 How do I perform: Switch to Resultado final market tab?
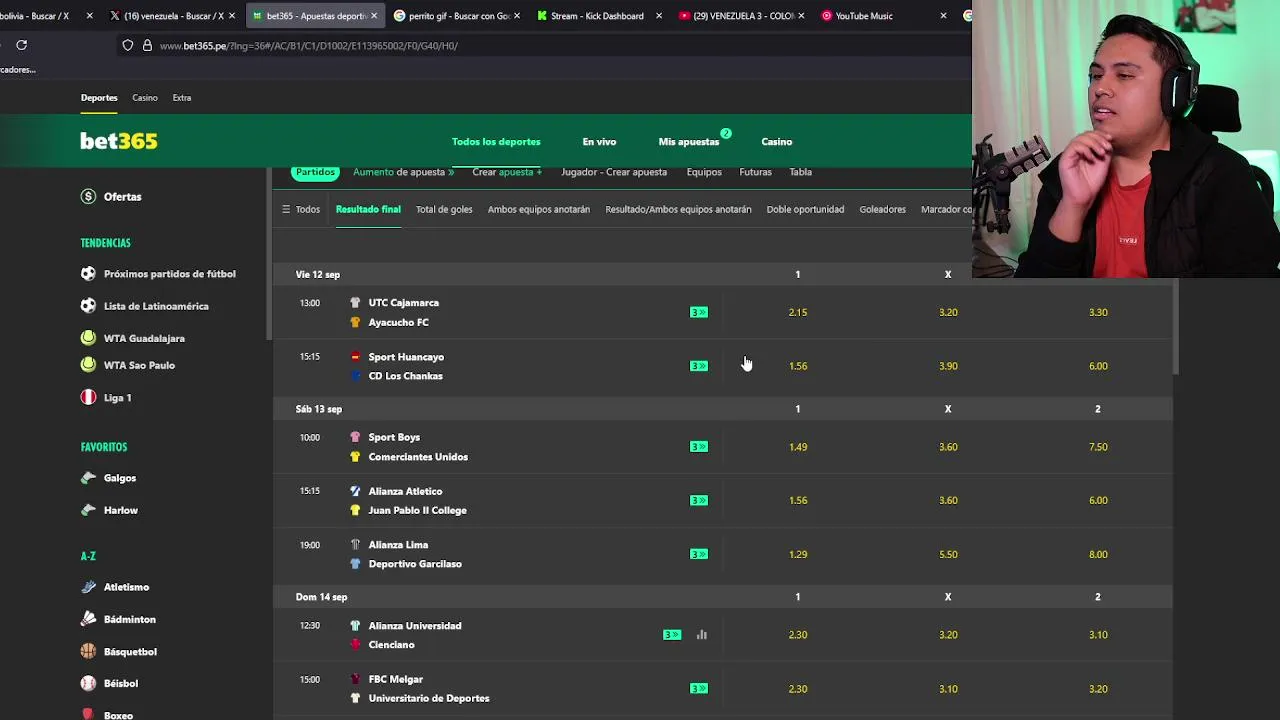click(x=368, y=209)
